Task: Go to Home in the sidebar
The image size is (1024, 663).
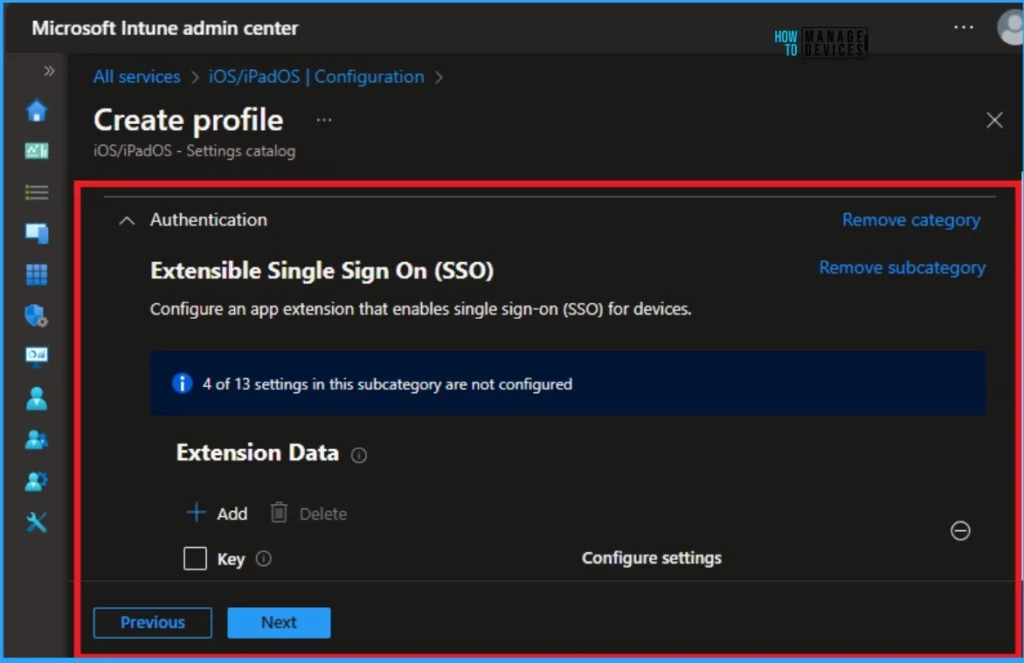Action: pos(37,111)
